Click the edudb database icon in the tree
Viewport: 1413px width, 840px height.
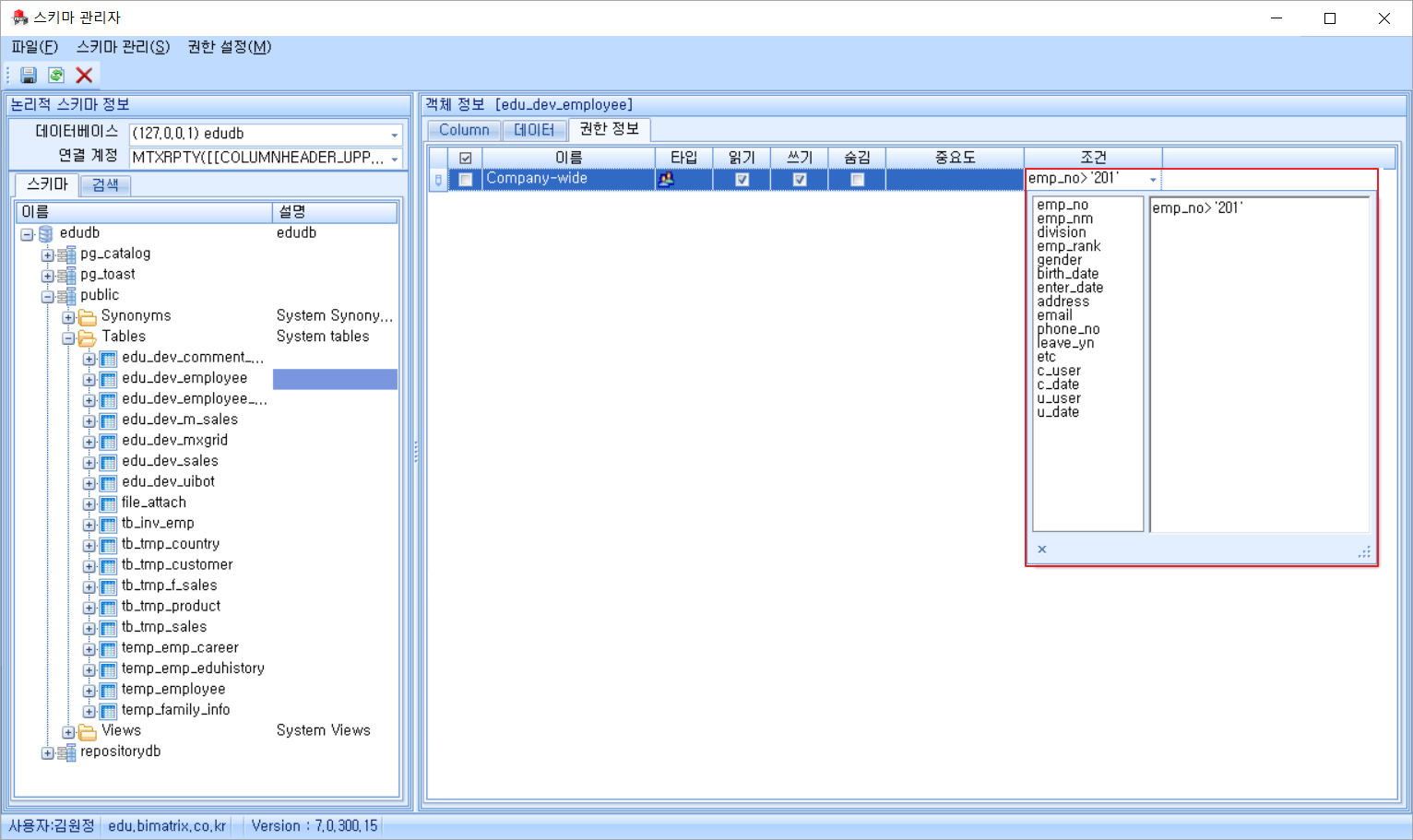point(45,234)
